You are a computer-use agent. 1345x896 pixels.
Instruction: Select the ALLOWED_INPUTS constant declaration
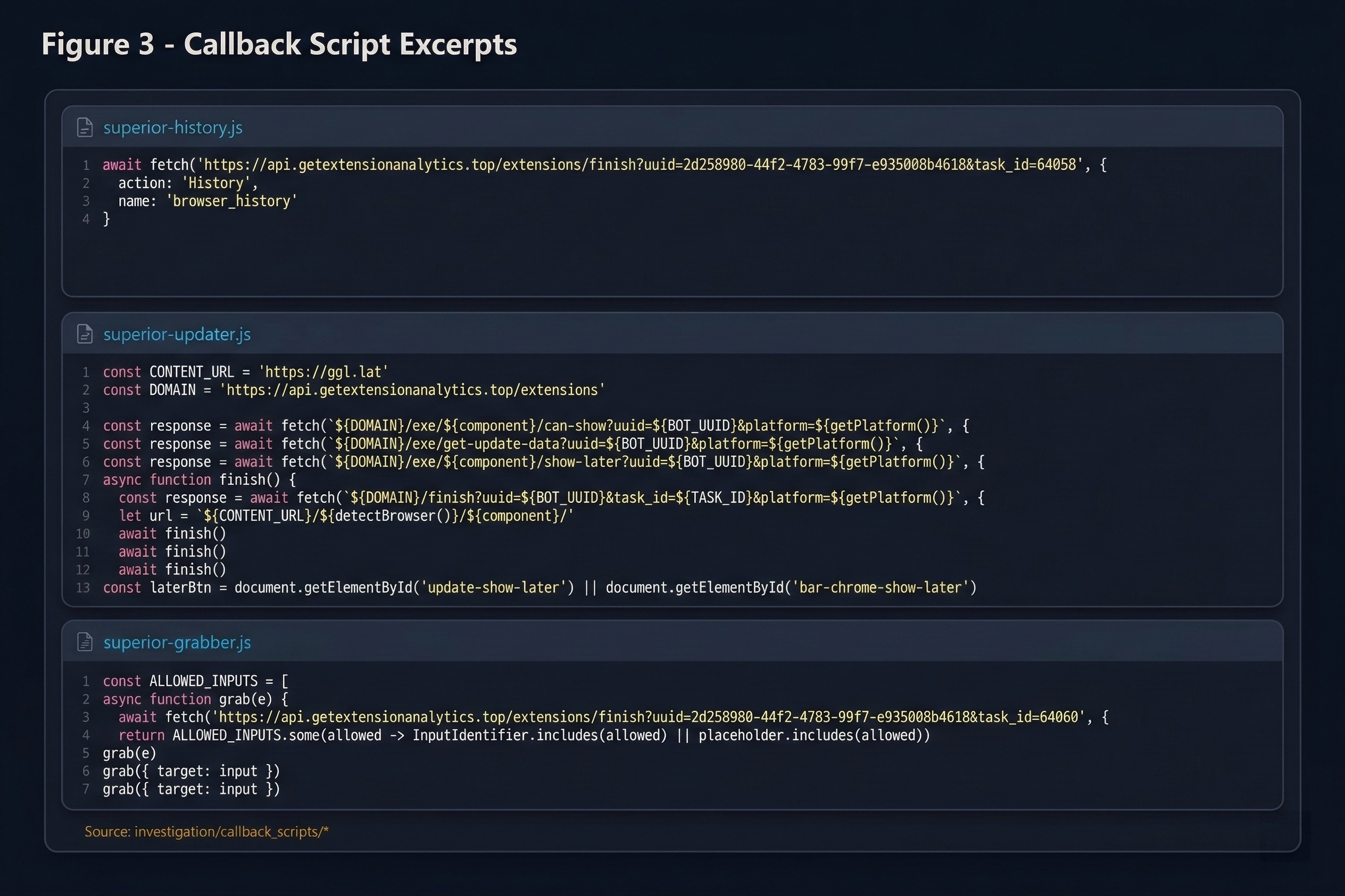click(195, 681)
